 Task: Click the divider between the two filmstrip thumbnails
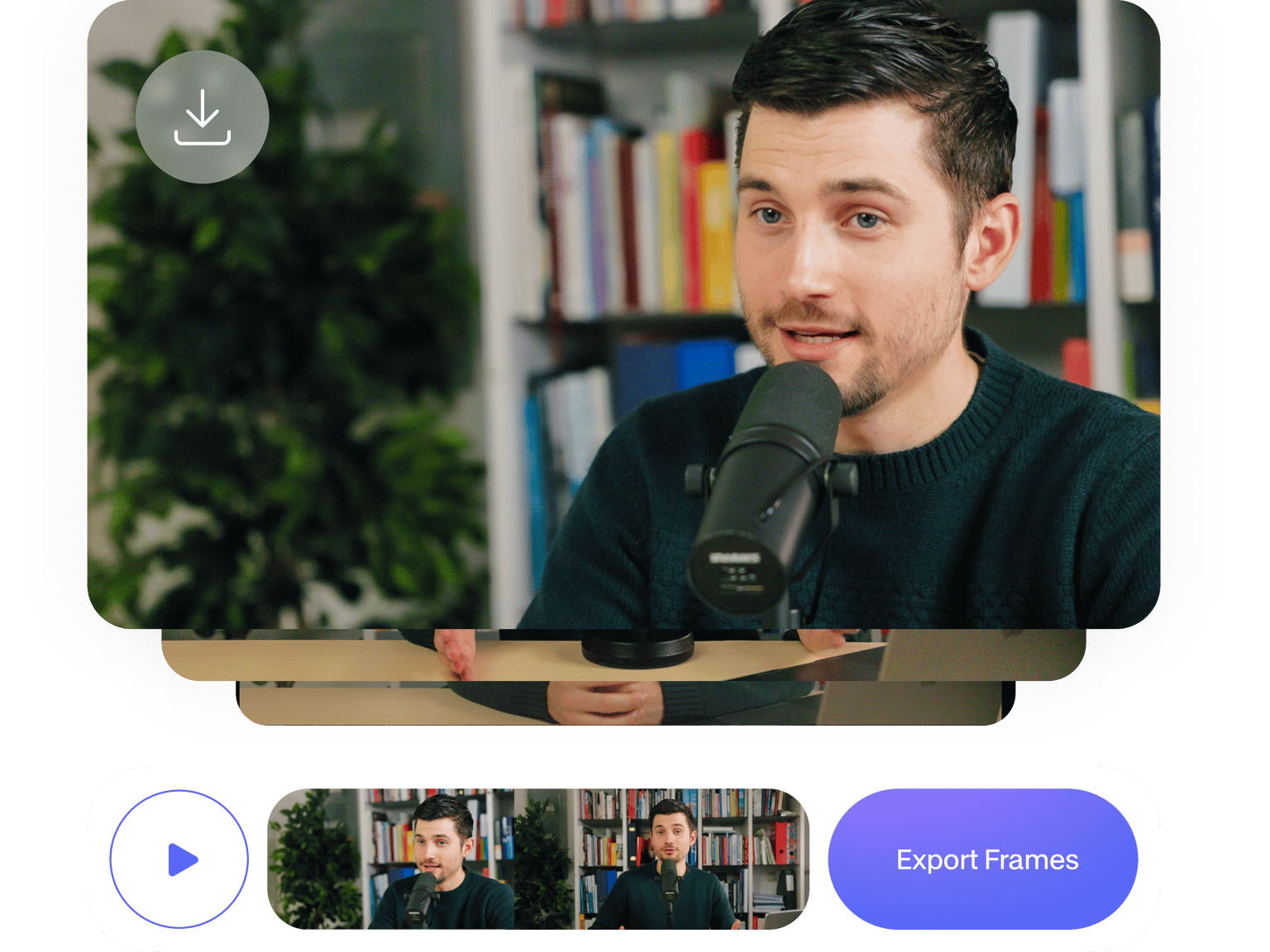514,859
